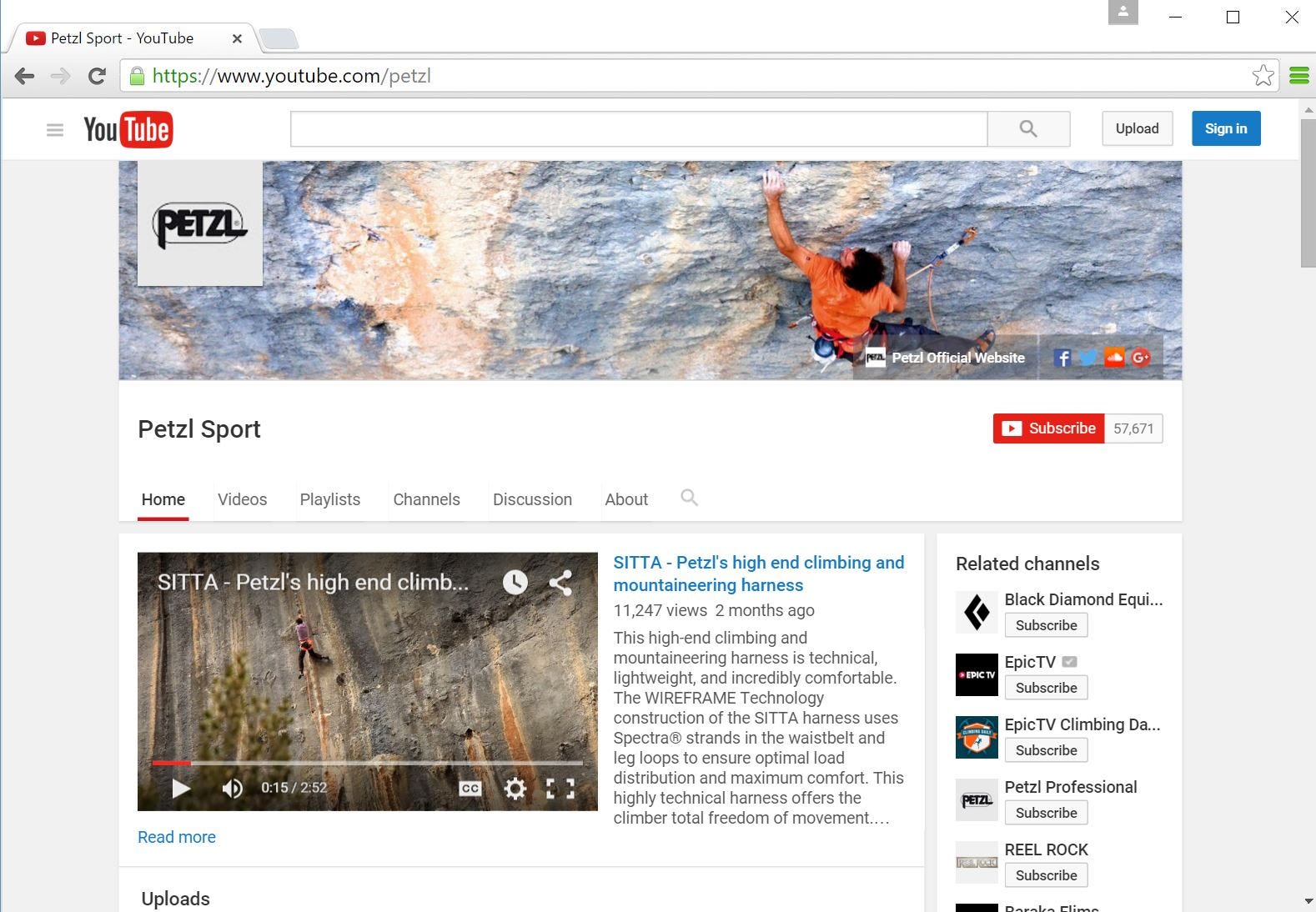
Task: Click the magnifier search button
Action: tap(1028, 128)
